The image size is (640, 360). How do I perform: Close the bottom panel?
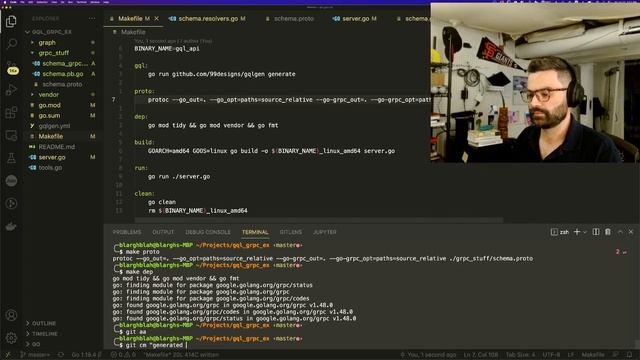point(631,232)
